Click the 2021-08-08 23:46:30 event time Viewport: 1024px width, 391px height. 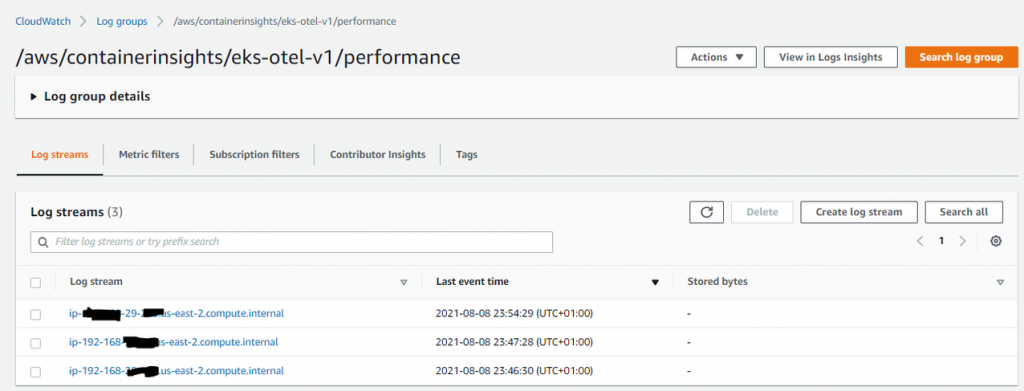[x=514, y=371]
